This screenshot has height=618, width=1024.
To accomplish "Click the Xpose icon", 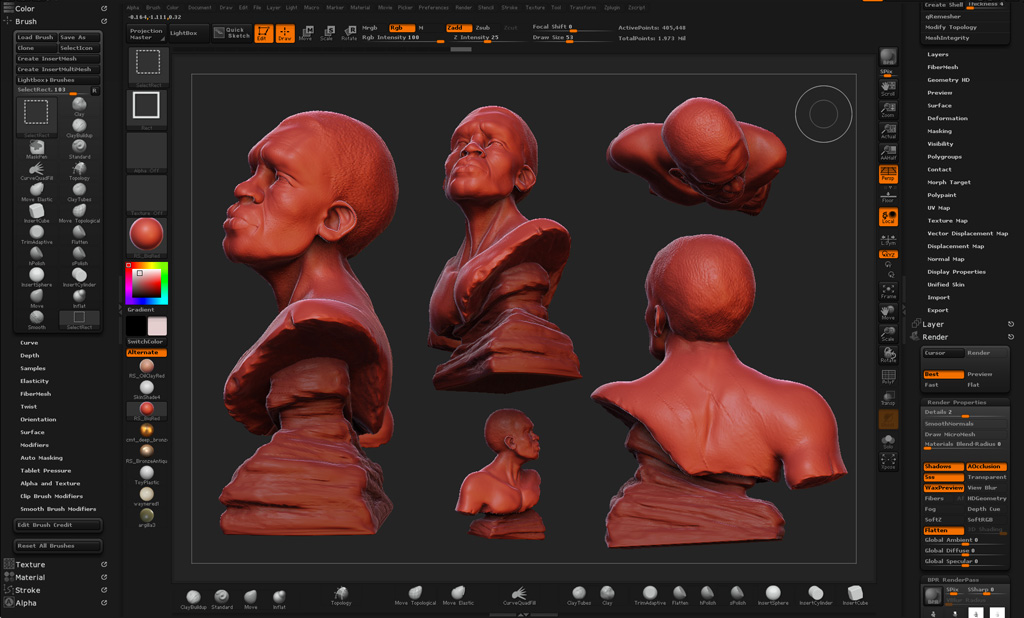I will click(888, 462).
